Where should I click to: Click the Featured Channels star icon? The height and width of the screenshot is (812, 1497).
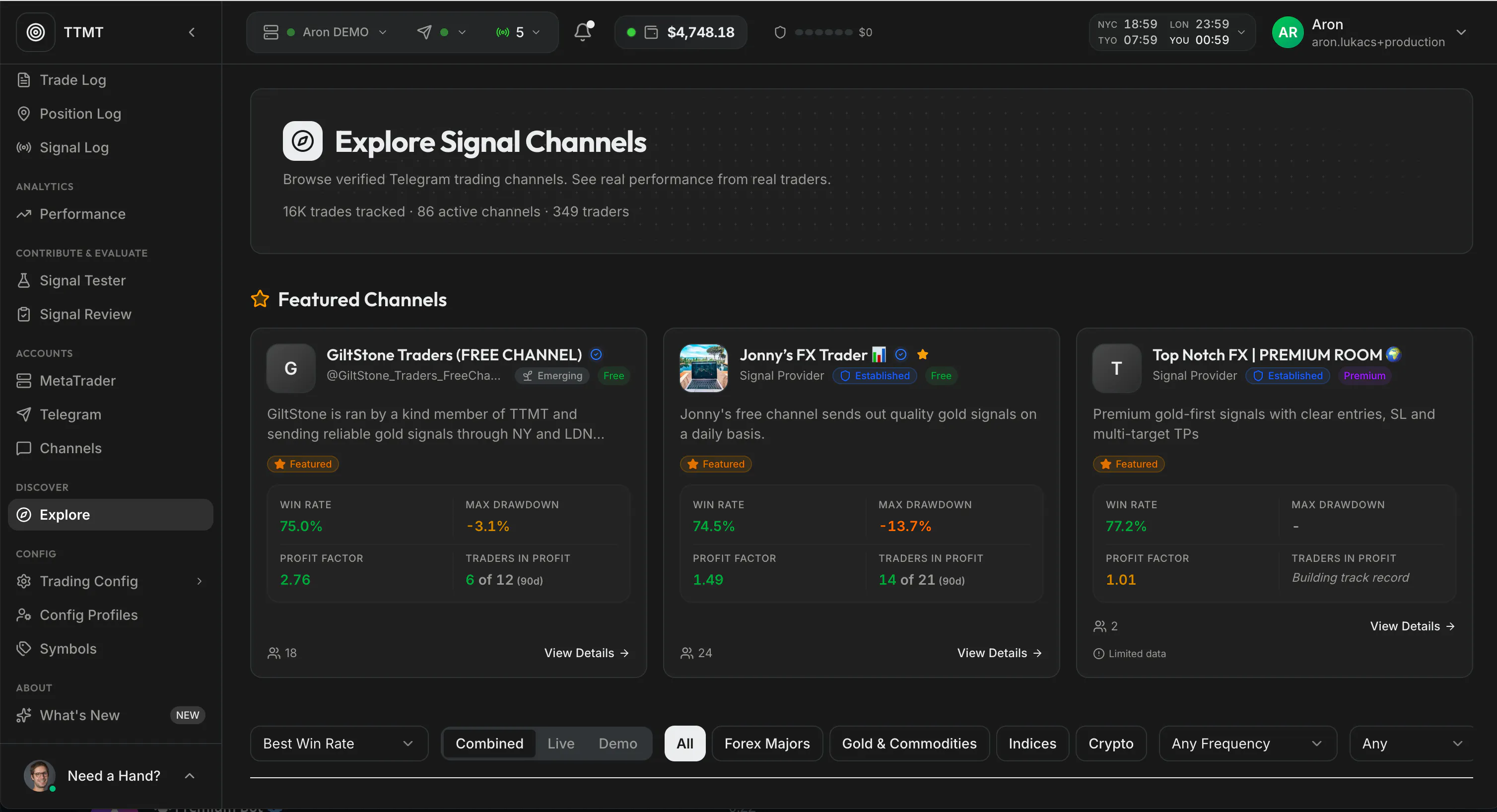pyautogui.click(x=260, y=299)
